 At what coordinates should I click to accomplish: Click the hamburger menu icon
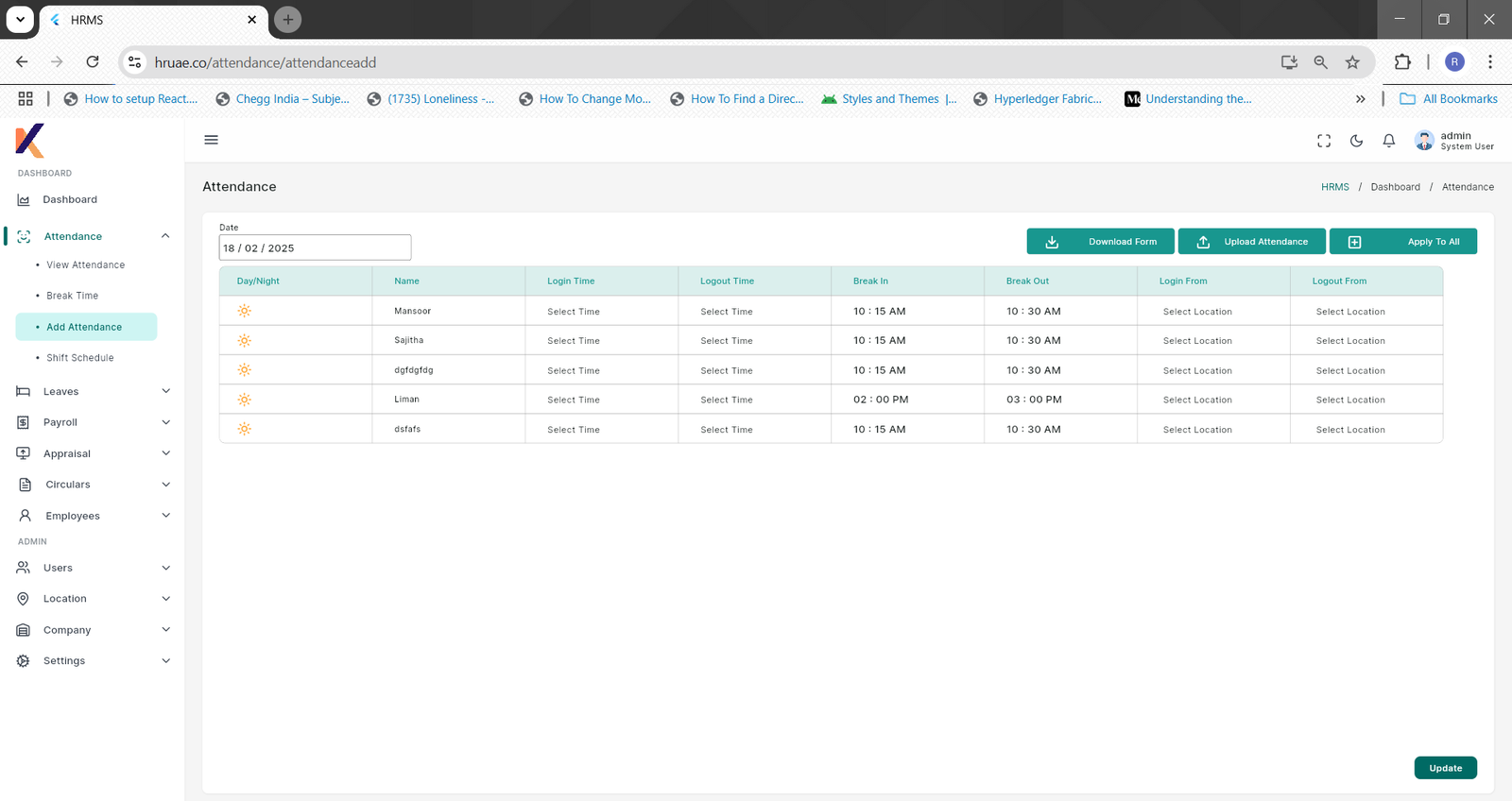click(211, 140)
